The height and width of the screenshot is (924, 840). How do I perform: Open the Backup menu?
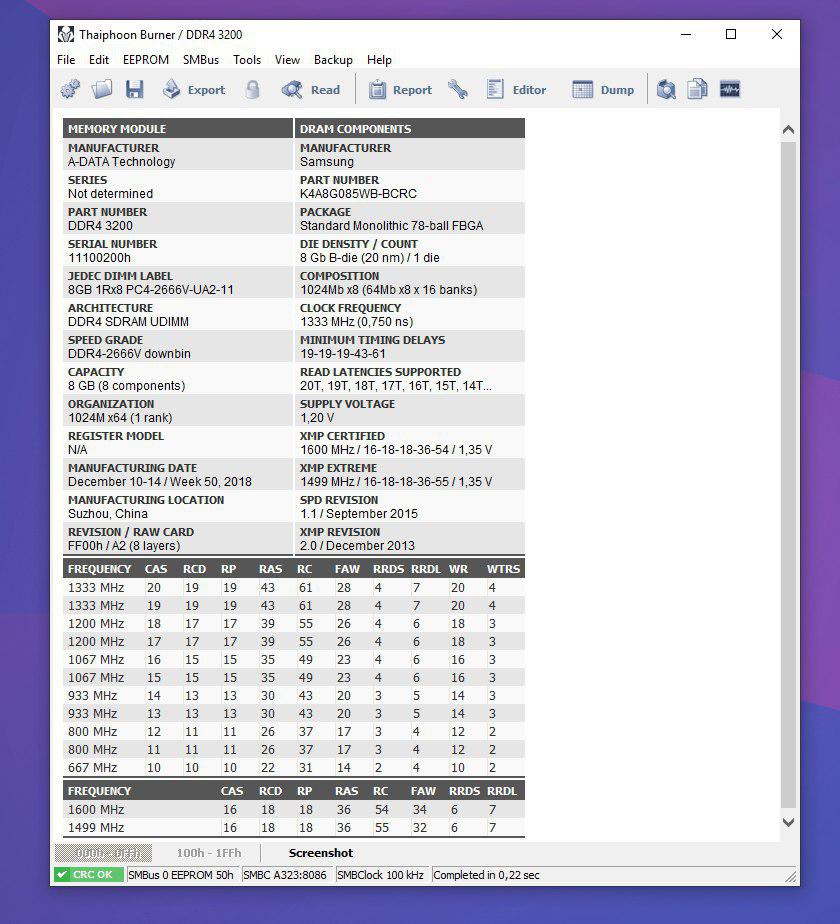click(x=333, y=60)
